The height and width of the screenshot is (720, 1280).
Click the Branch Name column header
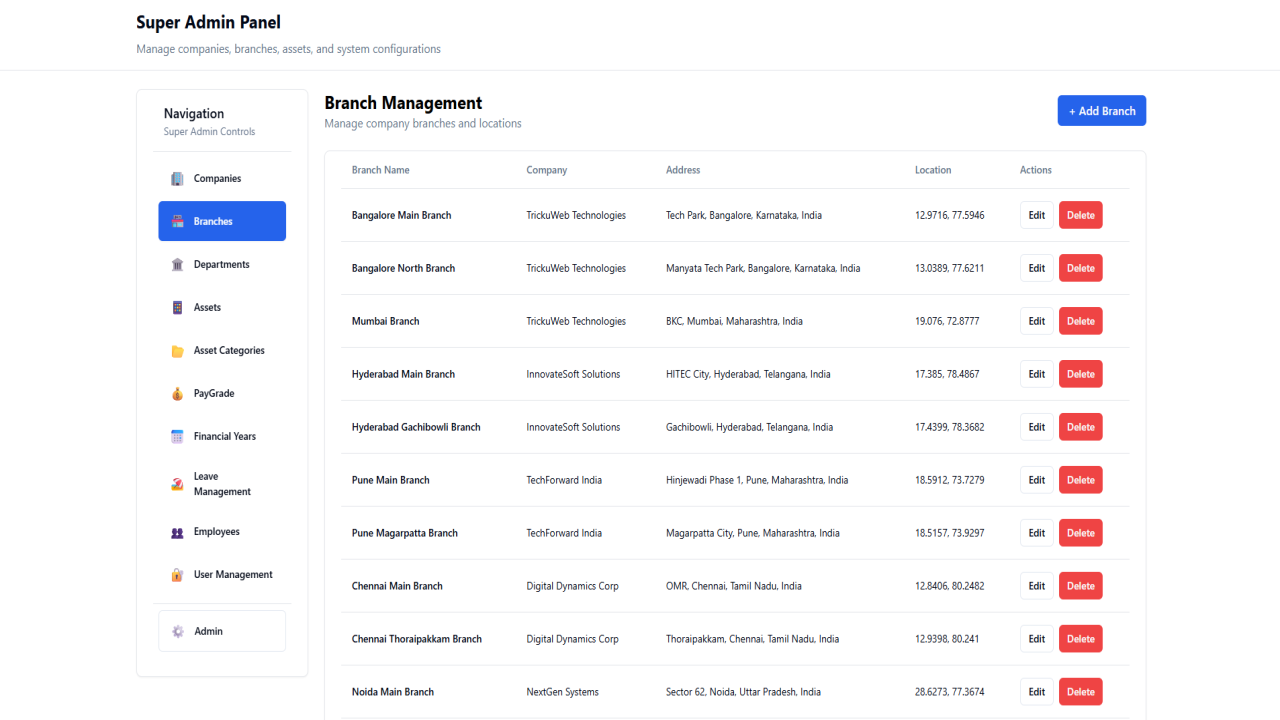(381, 170)
